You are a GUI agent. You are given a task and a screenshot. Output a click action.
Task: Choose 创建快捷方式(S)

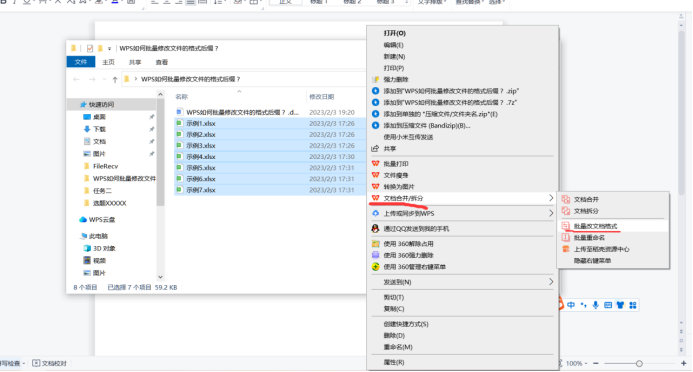tap(406, 324)
